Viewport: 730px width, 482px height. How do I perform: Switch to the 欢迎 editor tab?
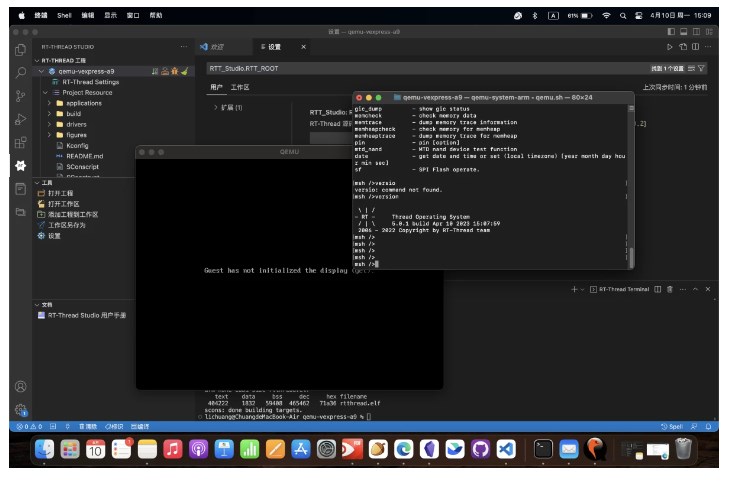point(217,47)
